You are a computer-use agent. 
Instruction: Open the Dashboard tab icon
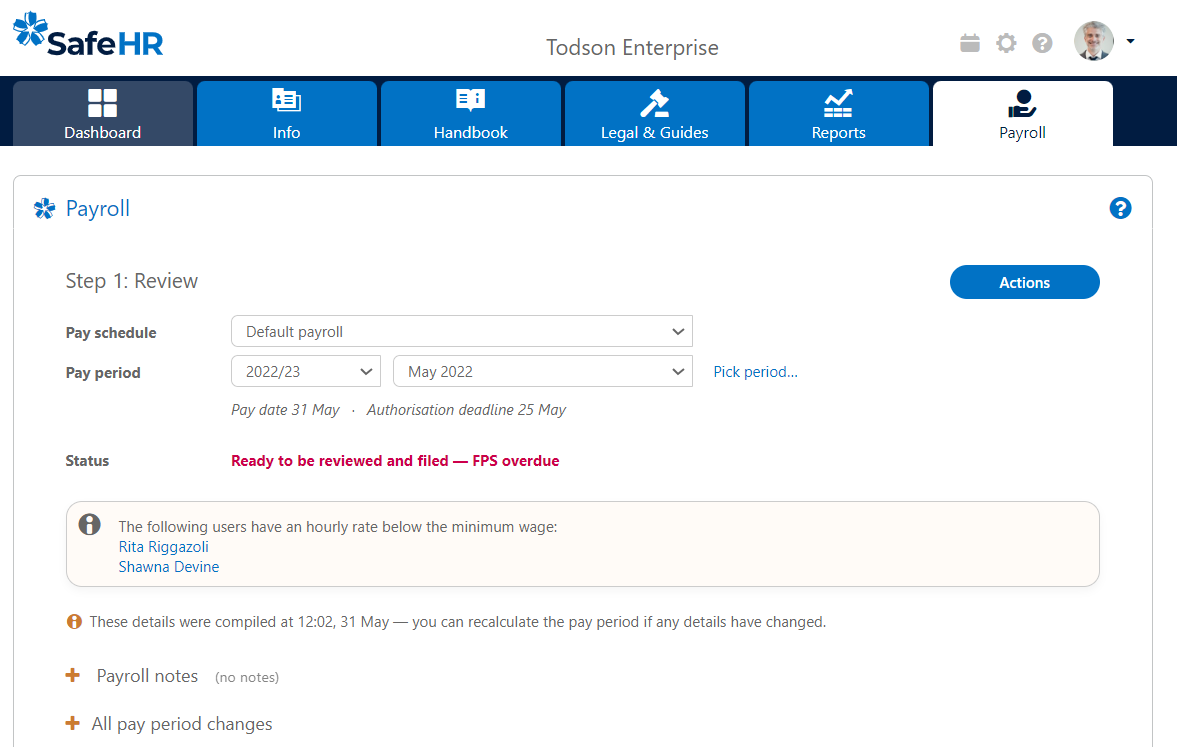tap(103, 100)
